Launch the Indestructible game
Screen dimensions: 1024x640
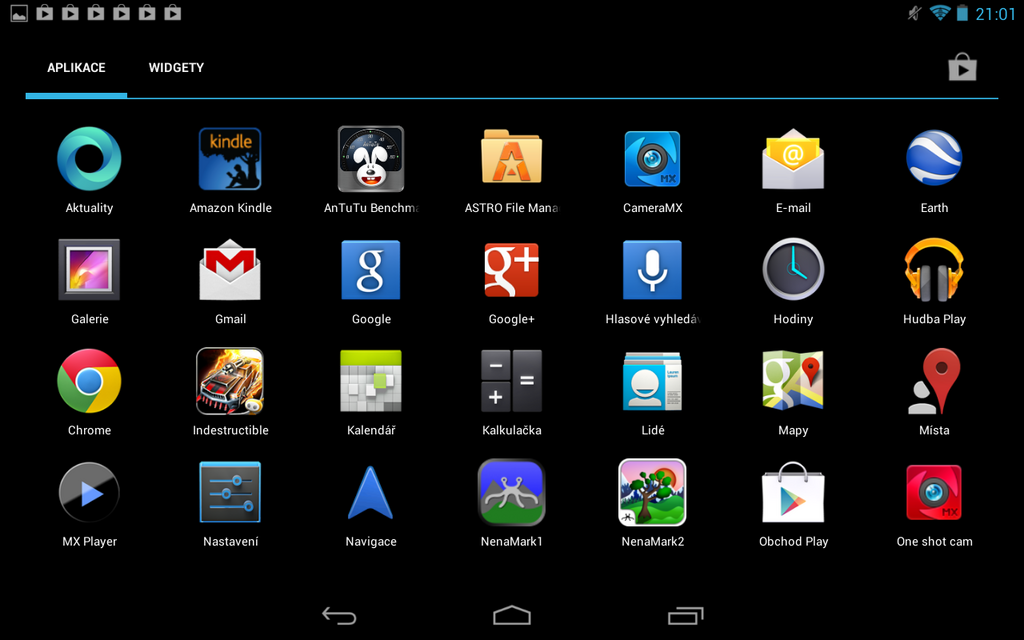[230, 381]
